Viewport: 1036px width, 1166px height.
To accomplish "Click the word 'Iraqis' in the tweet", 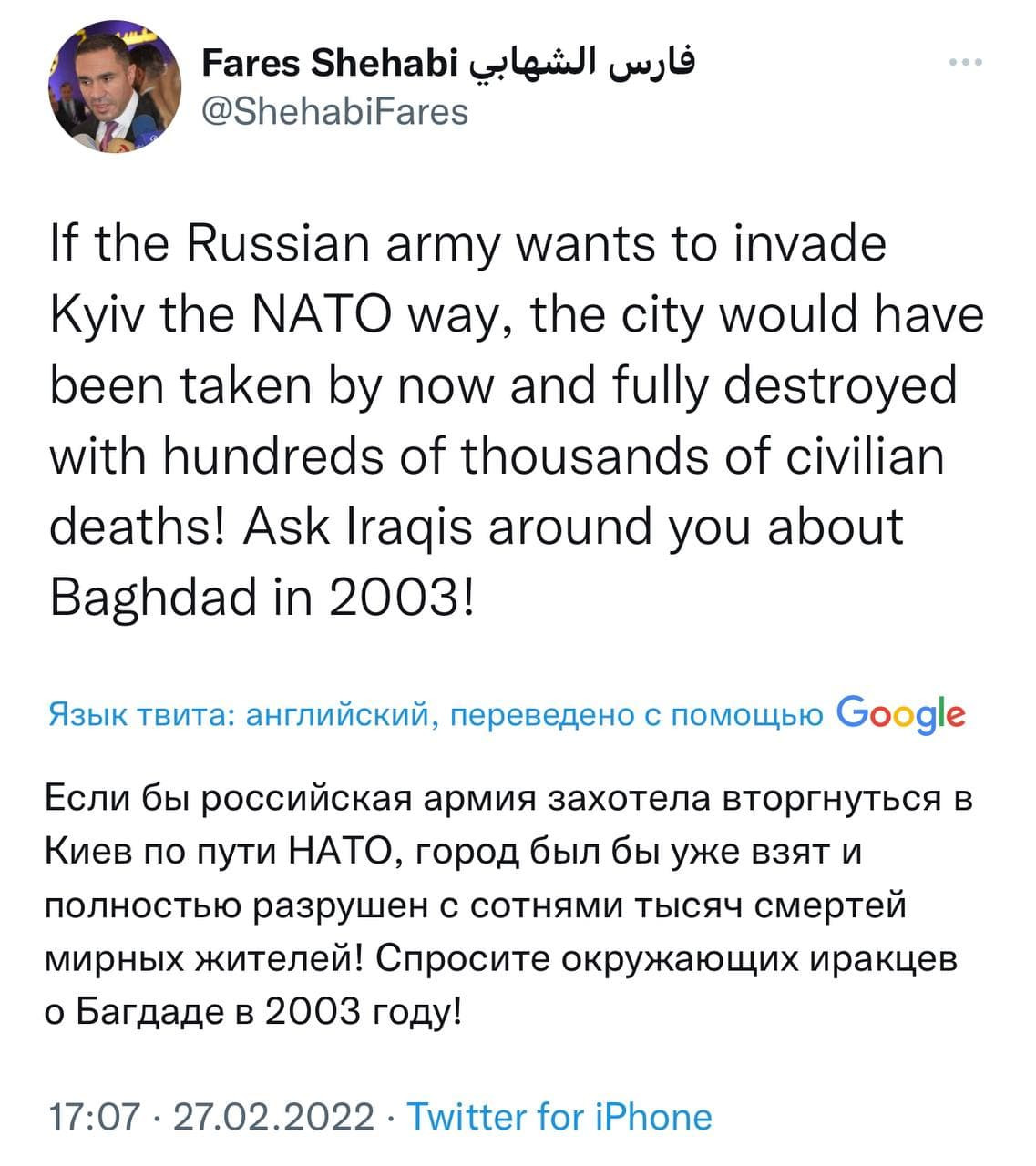I will pyautogui.click(x=408, y=527).
